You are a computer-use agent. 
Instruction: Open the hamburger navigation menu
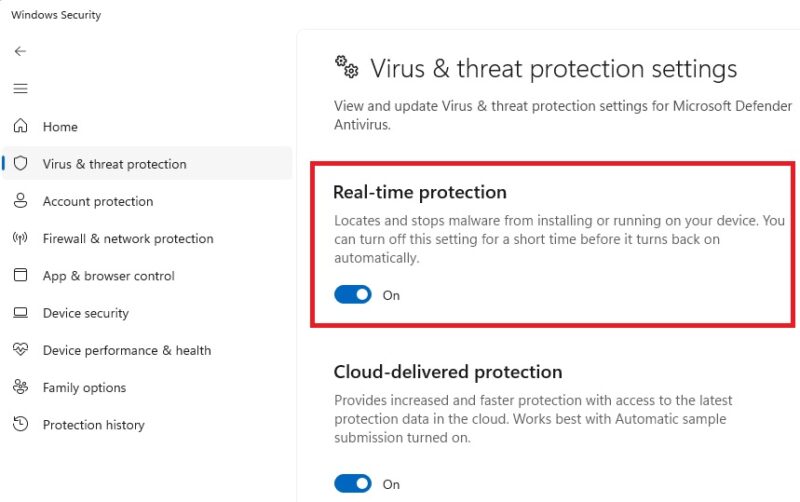click(20, 89)
